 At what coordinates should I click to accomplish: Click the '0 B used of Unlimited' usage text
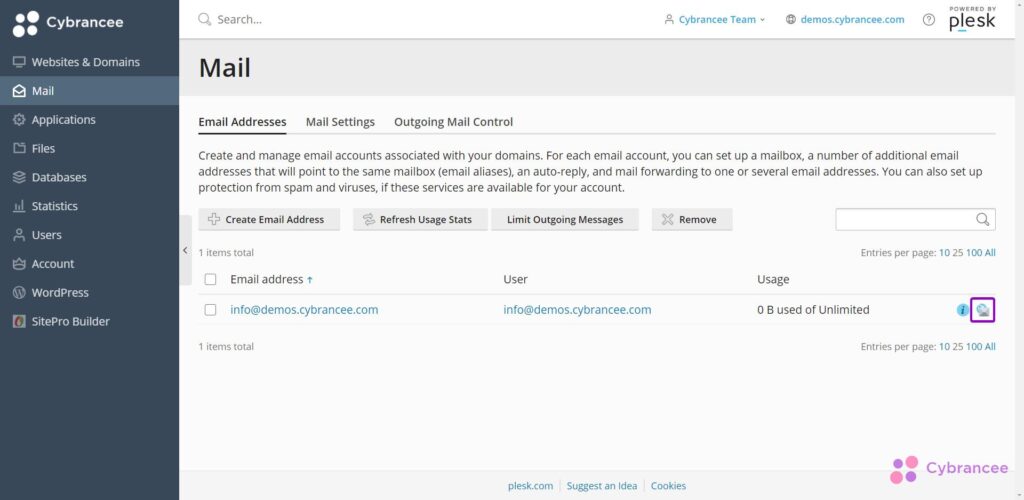coord(813,310)
